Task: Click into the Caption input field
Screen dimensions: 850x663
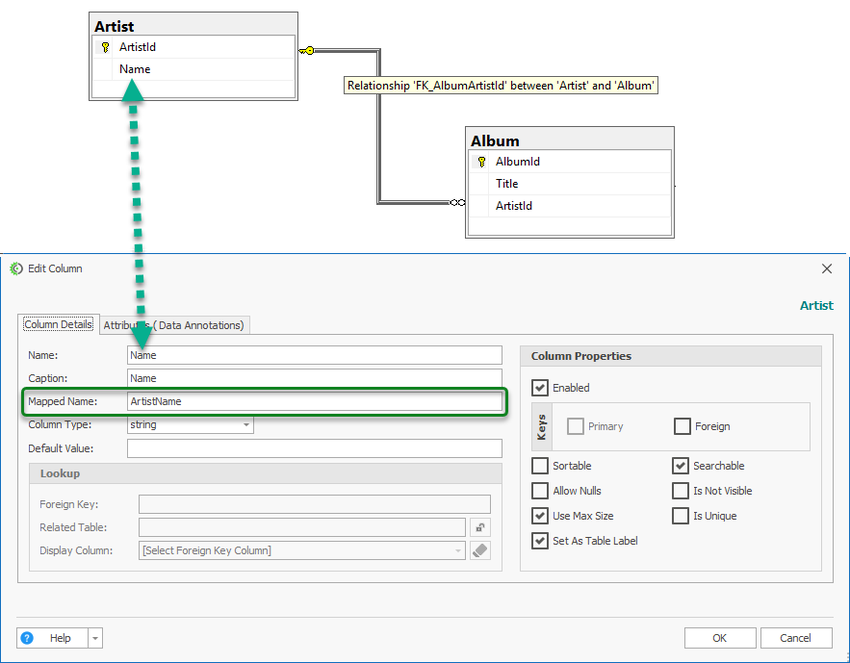Action: 314,378
